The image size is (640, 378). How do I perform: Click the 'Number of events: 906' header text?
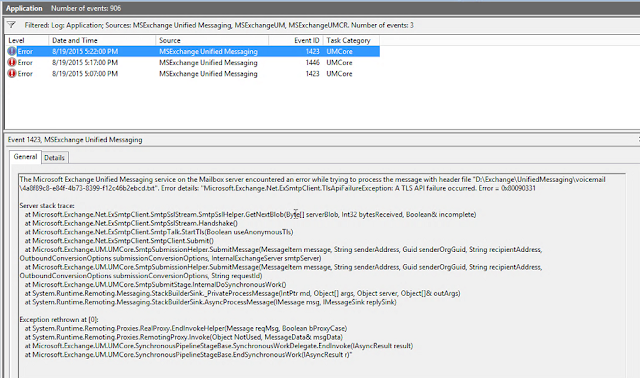(x=86, y=8)
